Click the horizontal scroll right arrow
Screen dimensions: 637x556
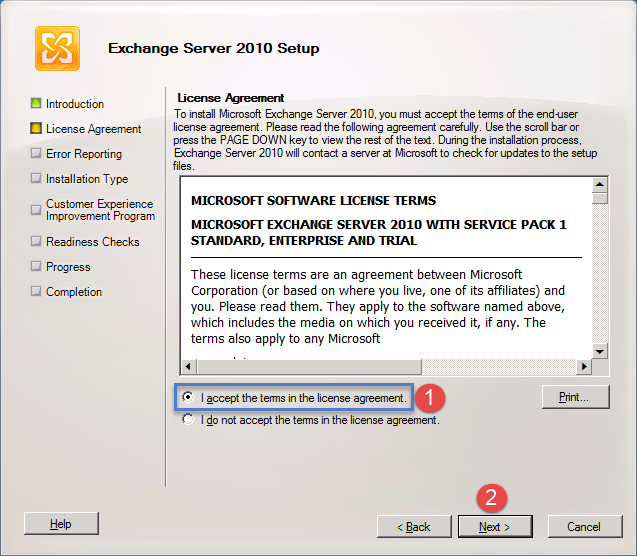point(584,366)
